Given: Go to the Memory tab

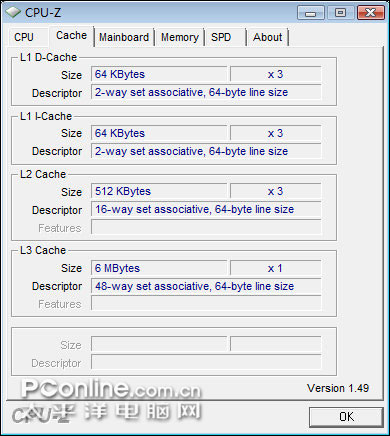Looking at the screenshot, I should click(x=180, y=37).
